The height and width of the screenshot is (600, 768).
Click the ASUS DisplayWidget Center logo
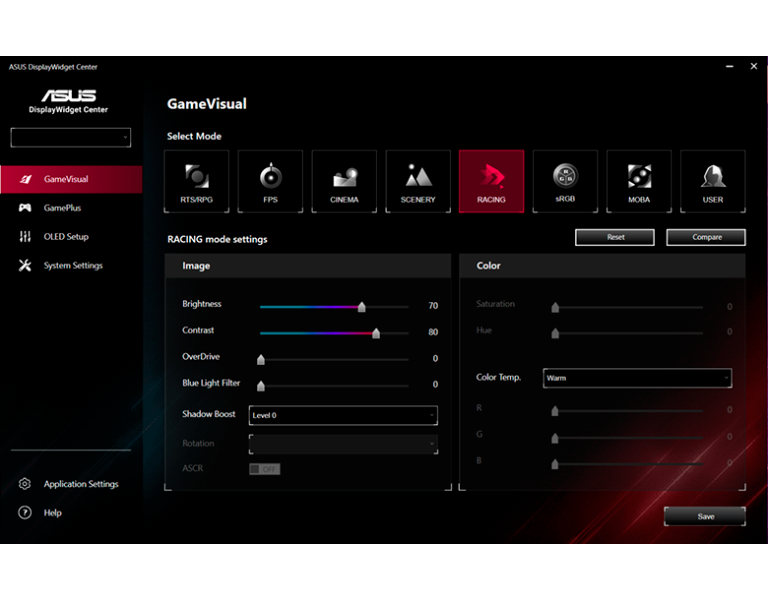69,101
